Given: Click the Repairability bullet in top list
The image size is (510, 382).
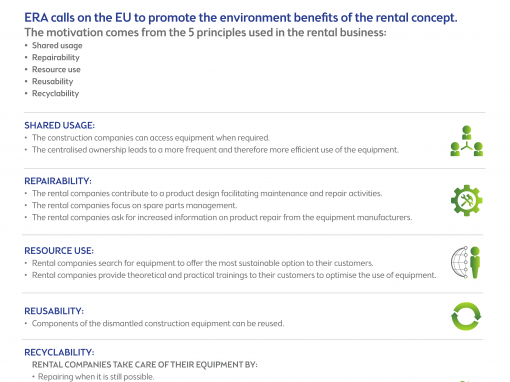Looking at the screenshot, I should coord(56,57).
